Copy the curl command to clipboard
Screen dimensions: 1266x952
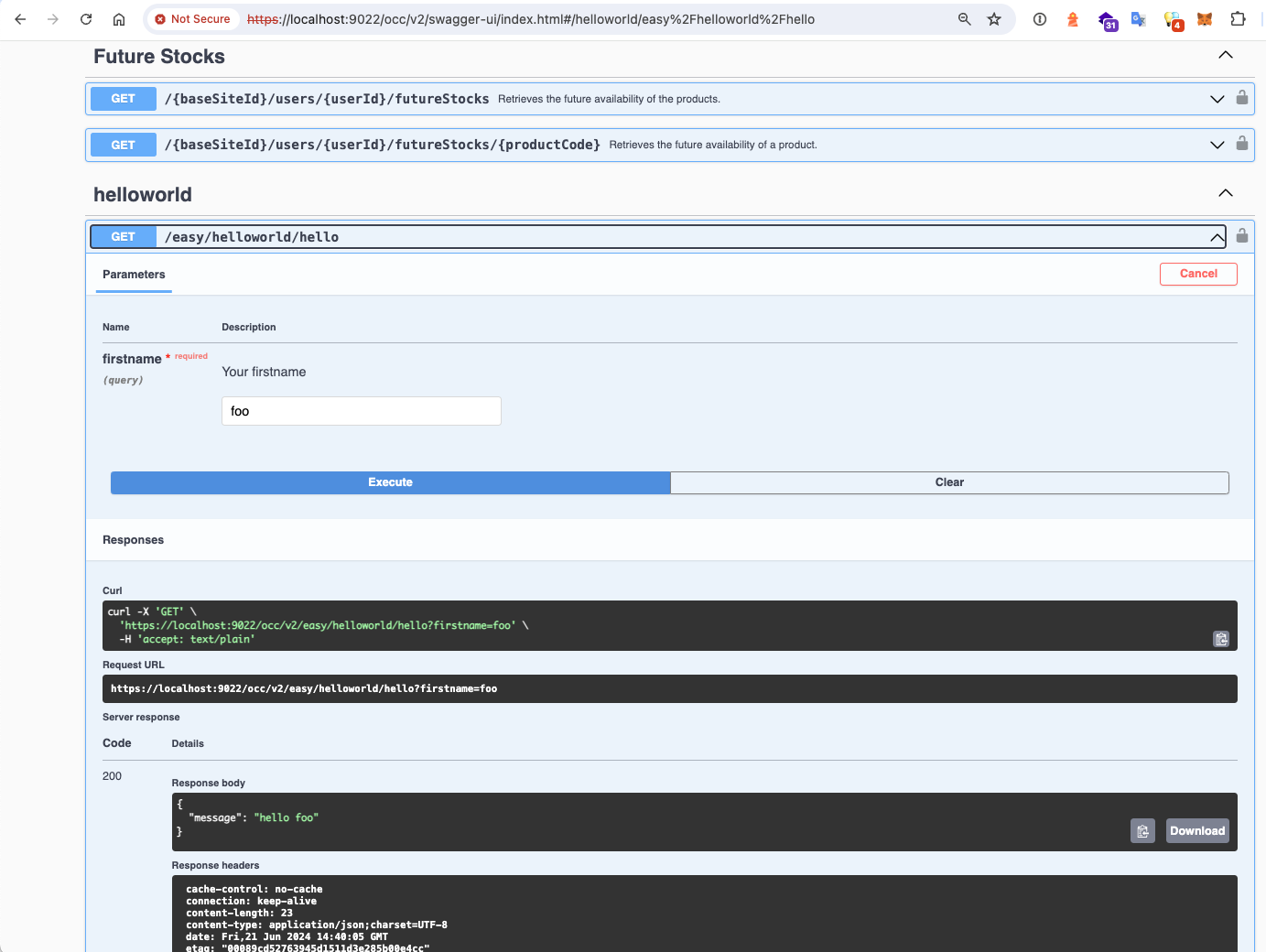tap(1221, 639)
